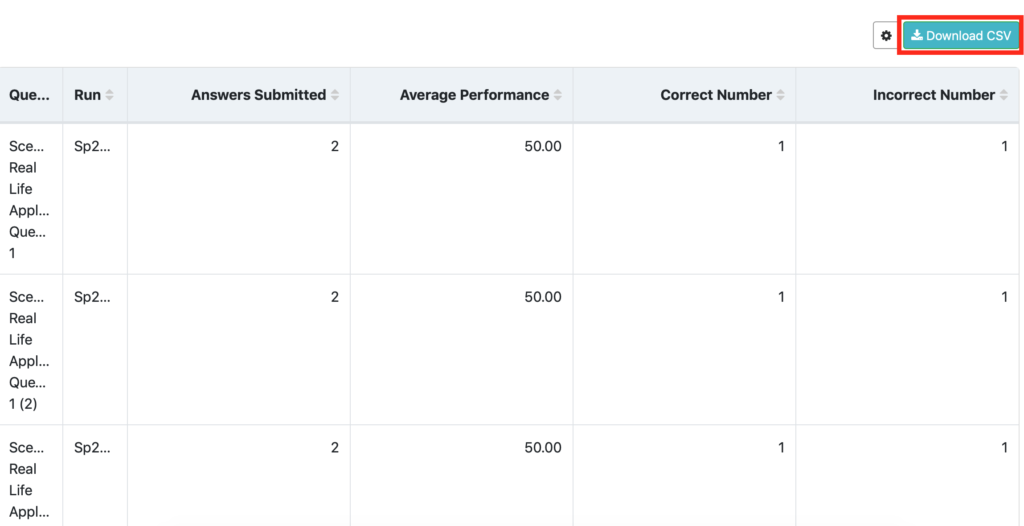This screenshot has height=526, width=1024.
Task: Sort by Average Performance column arrows
Action: coord(557,95)
